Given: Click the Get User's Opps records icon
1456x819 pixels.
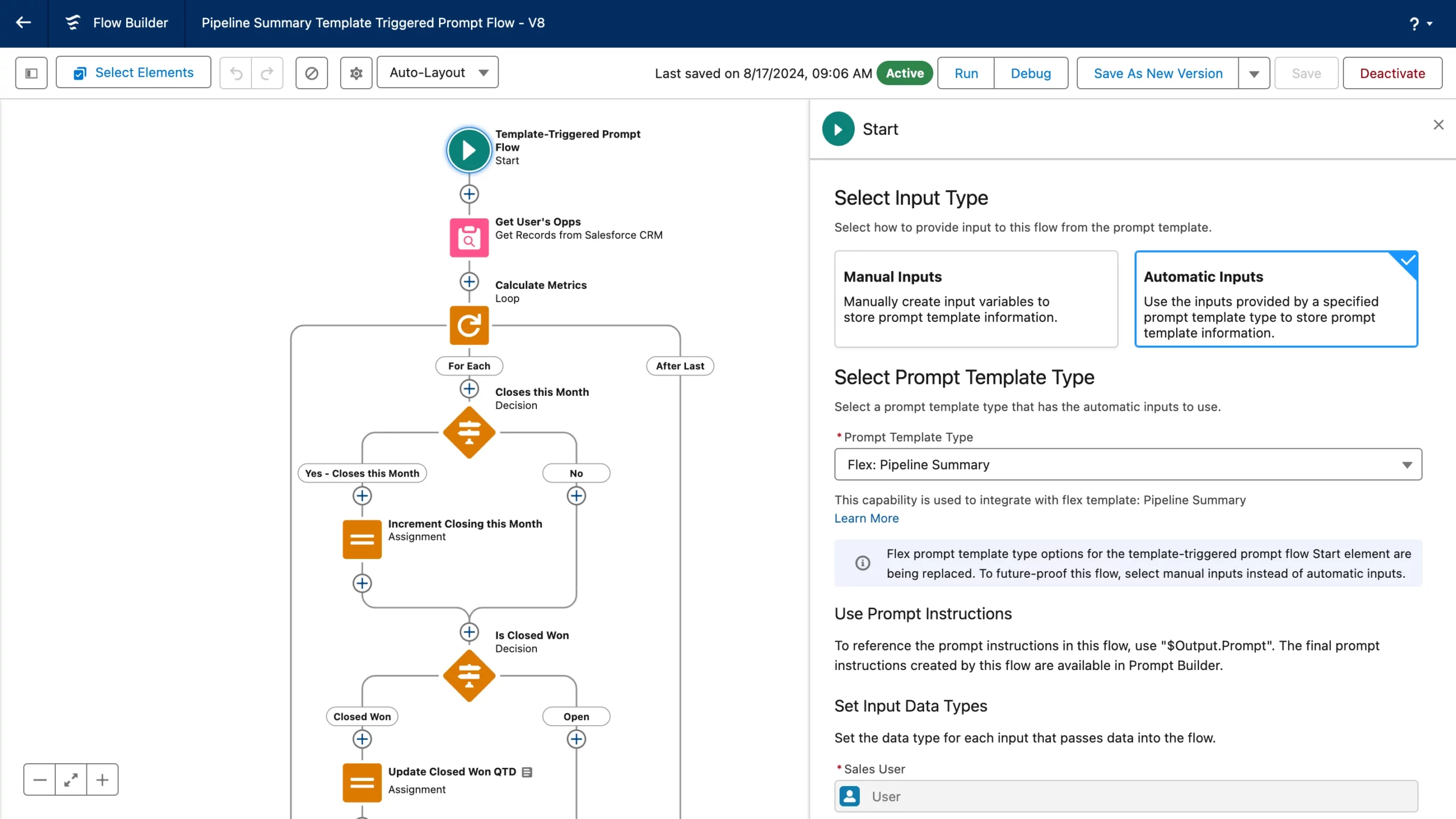Looking at the screenshot, I should (469, 238).
